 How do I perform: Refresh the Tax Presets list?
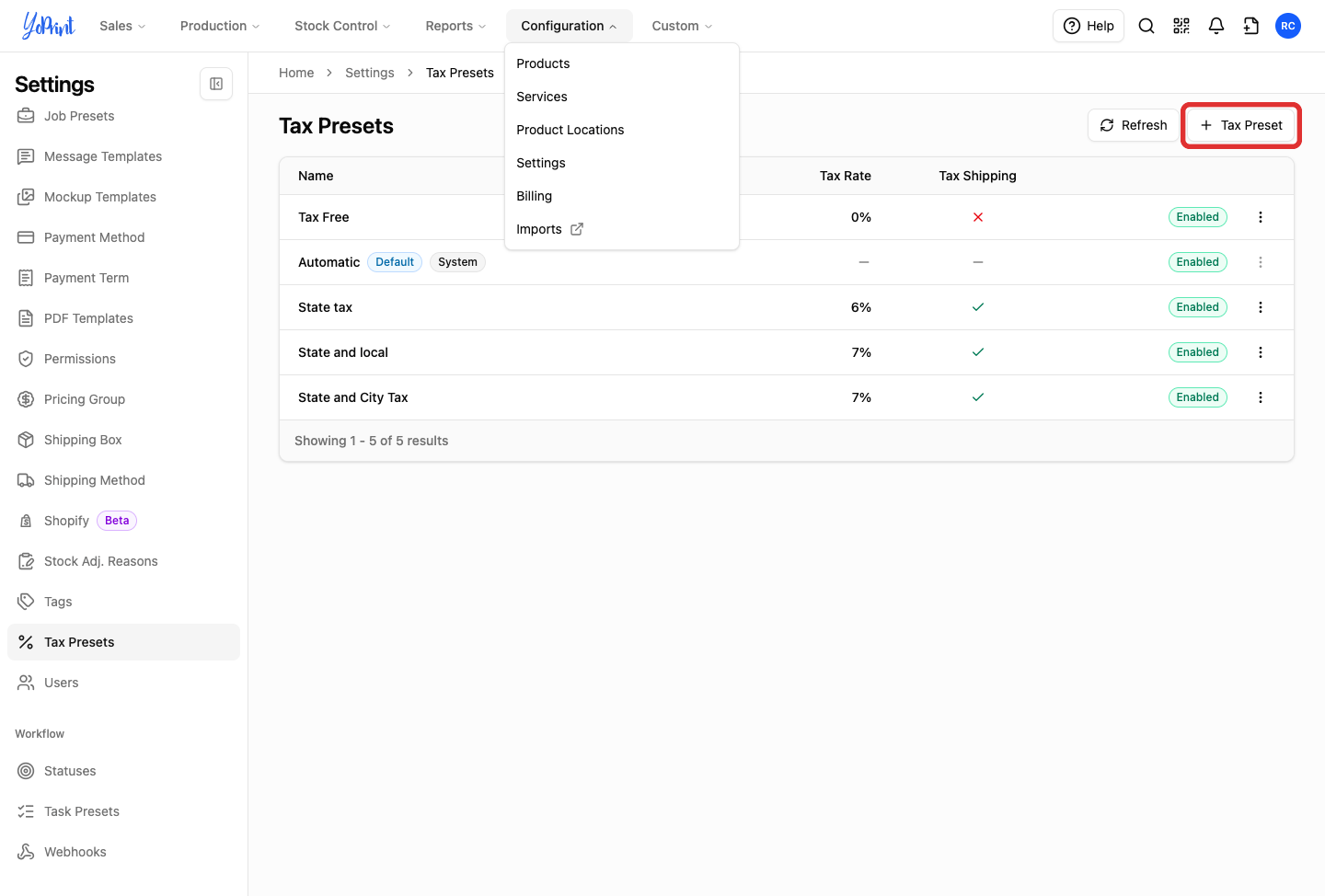tap(1133, 125)
